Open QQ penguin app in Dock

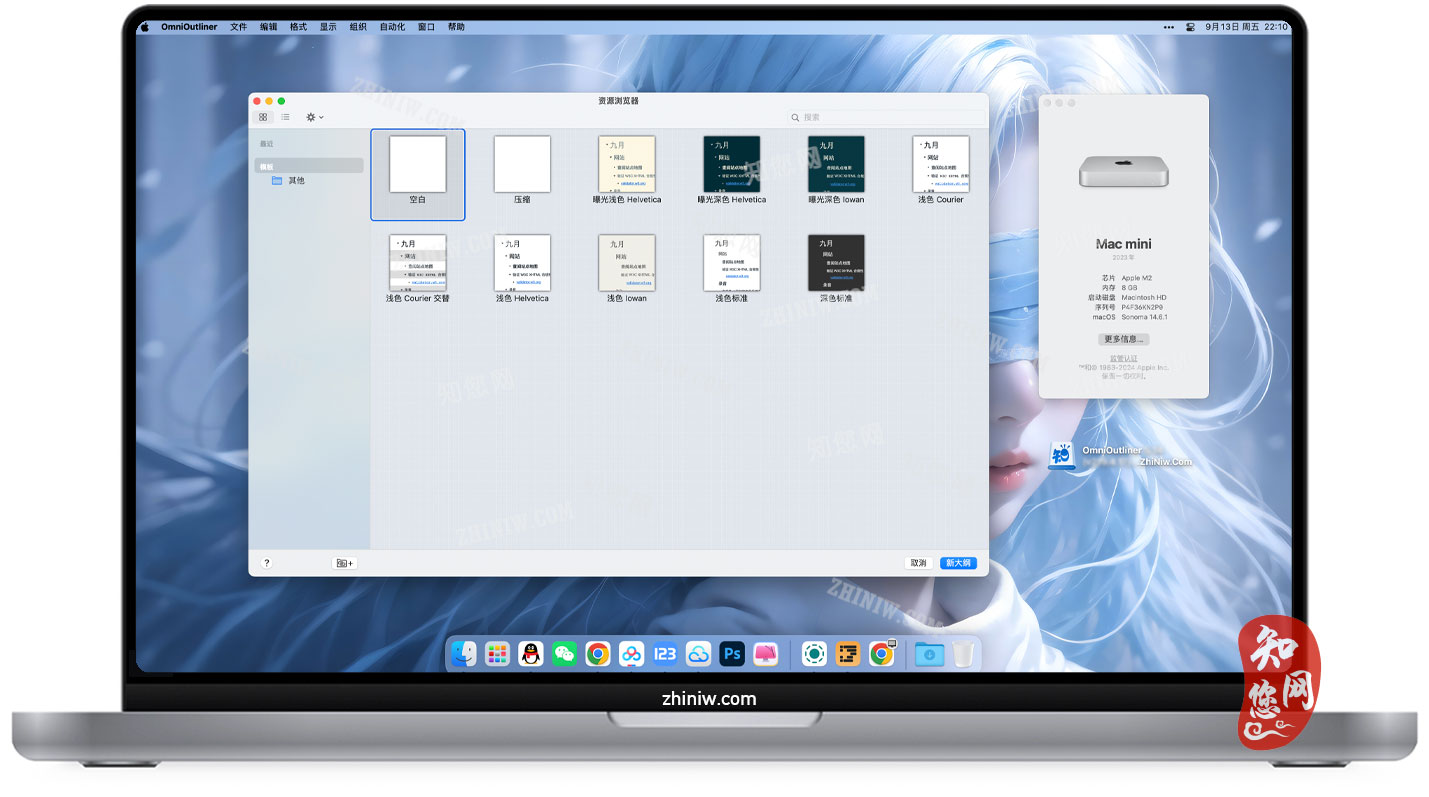click(531, 654)
